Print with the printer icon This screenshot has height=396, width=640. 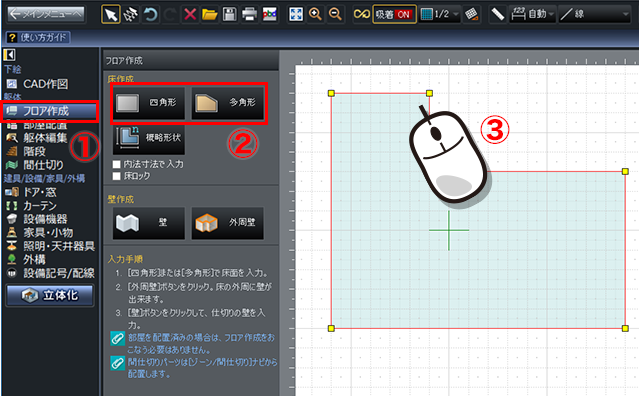click(249, 14)
